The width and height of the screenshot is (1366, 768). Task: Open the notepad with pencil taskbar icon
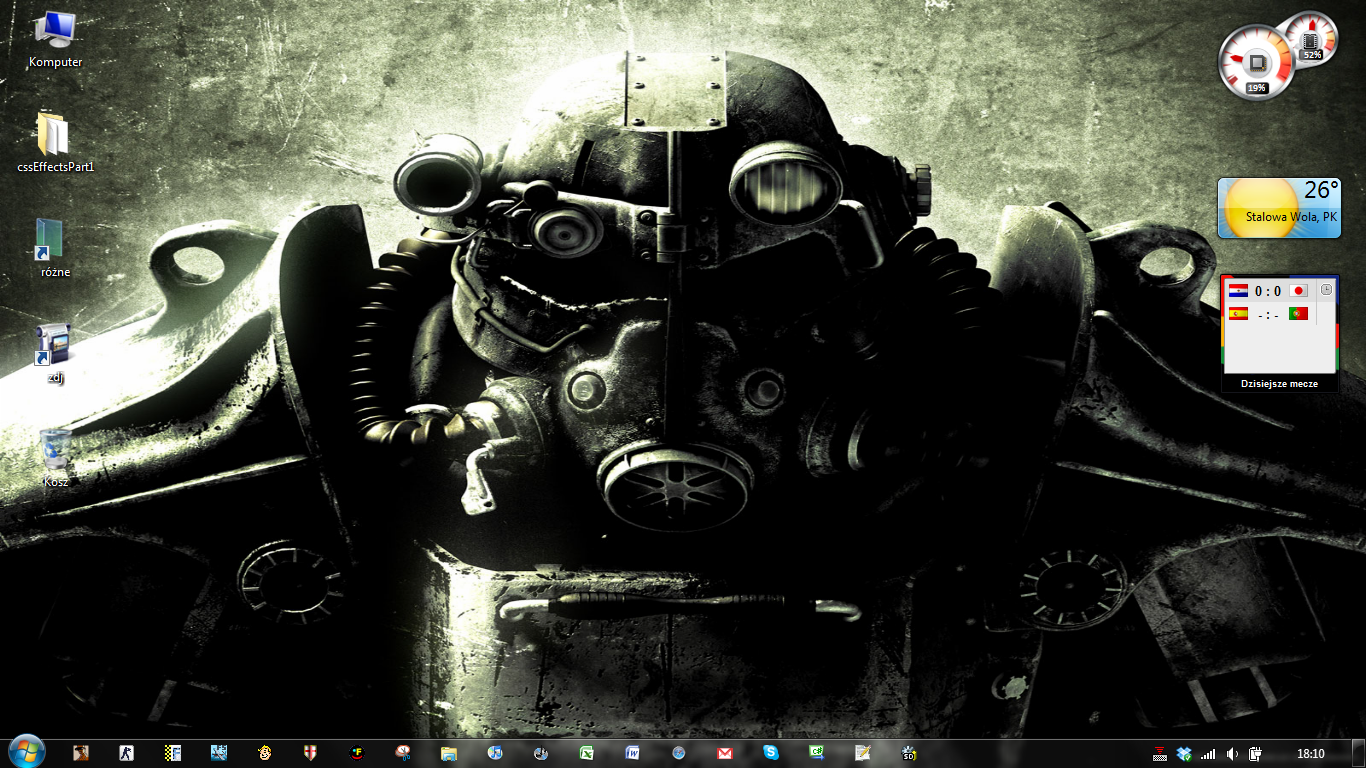click(x=863, y=753)
